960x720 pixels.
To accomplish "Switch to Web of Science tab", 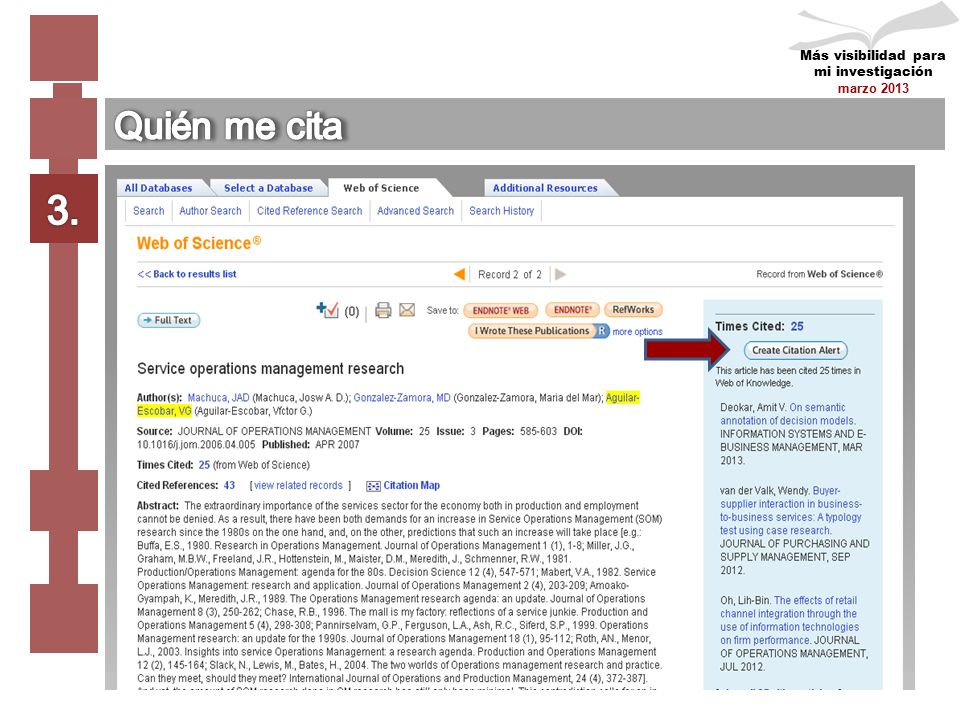I will click(381, 188).
